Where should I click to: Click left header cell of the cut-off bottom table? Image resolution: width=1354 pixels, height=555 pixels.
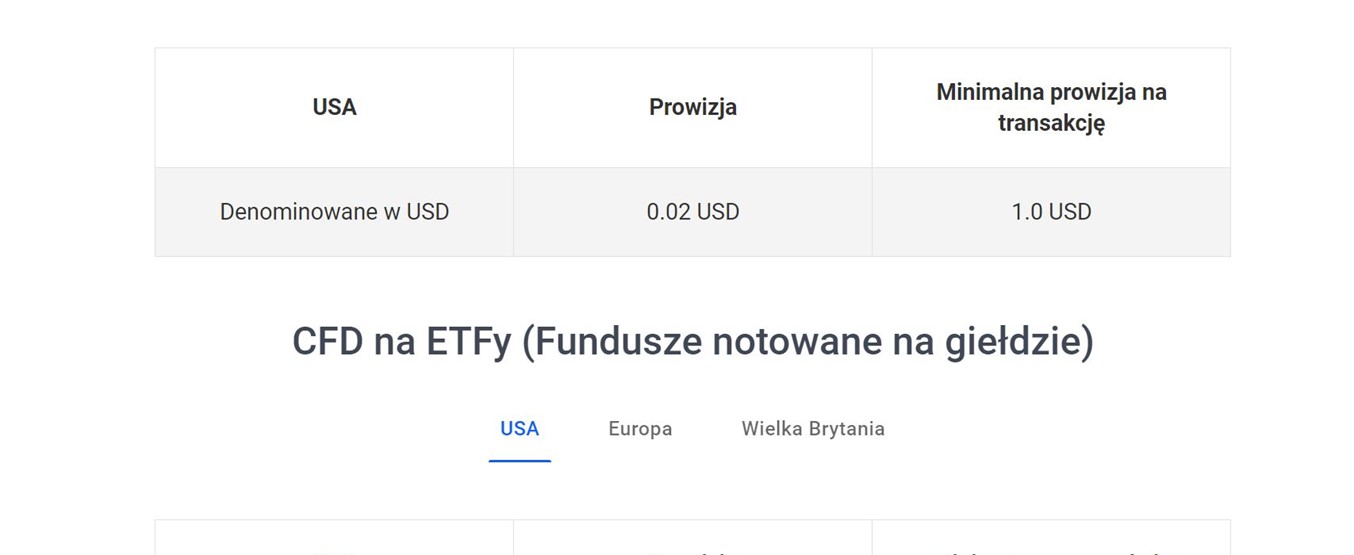[x=334, y=540]
